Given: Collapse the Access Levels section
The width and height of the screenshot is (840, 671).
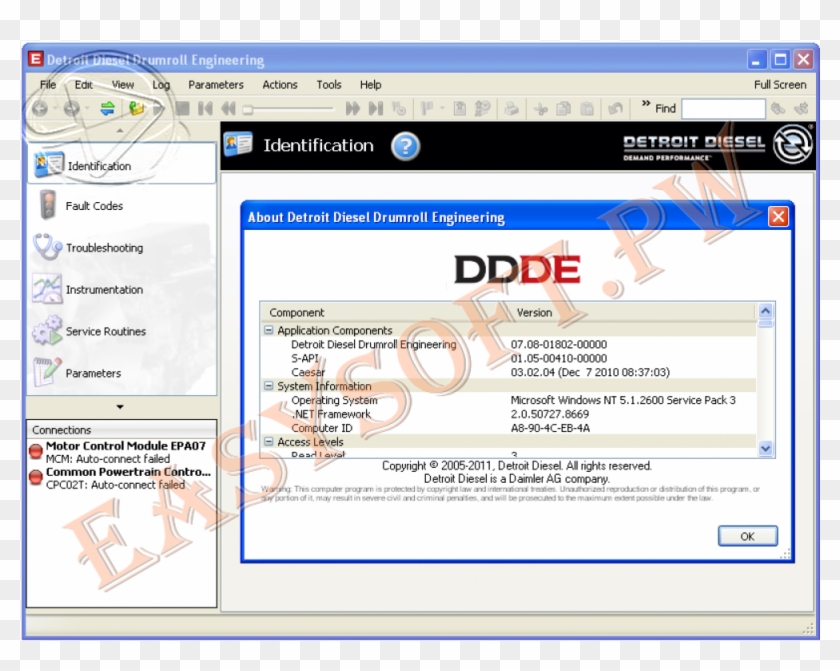Looking at the screenshot, I should click(x=268, y=441).
